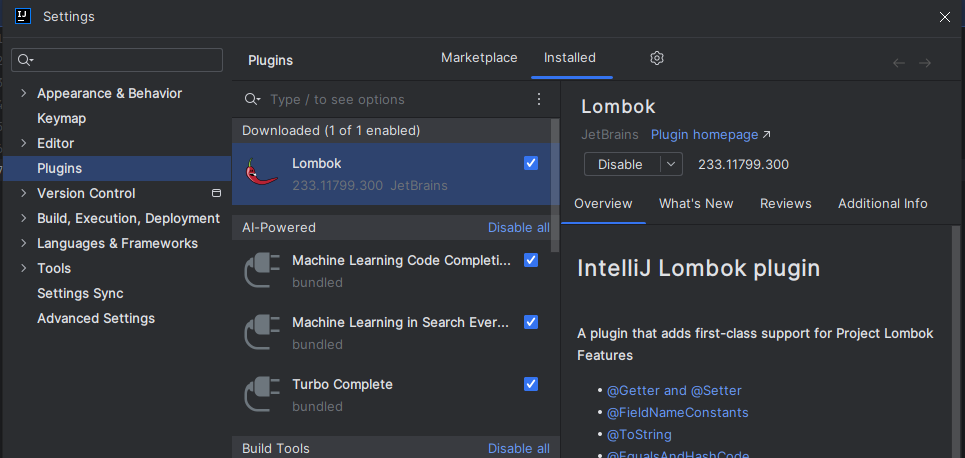Open the @FieldNameConstants link
Image resolution: width=965 pixels, height=458 pixels.
[x=678, y=412]
